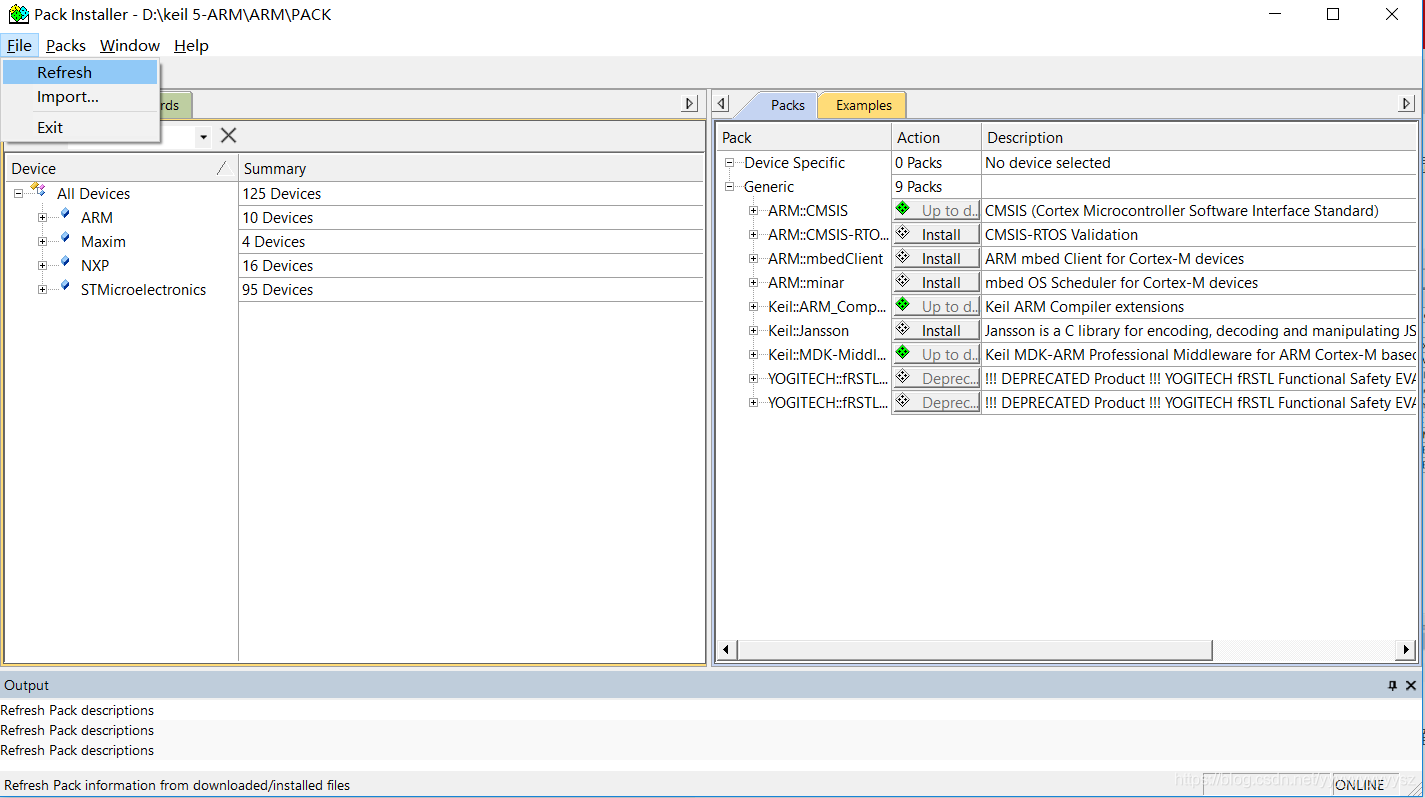Click the Action column header
This screenshot has height=798, width=1425.
tap(936, 137)
